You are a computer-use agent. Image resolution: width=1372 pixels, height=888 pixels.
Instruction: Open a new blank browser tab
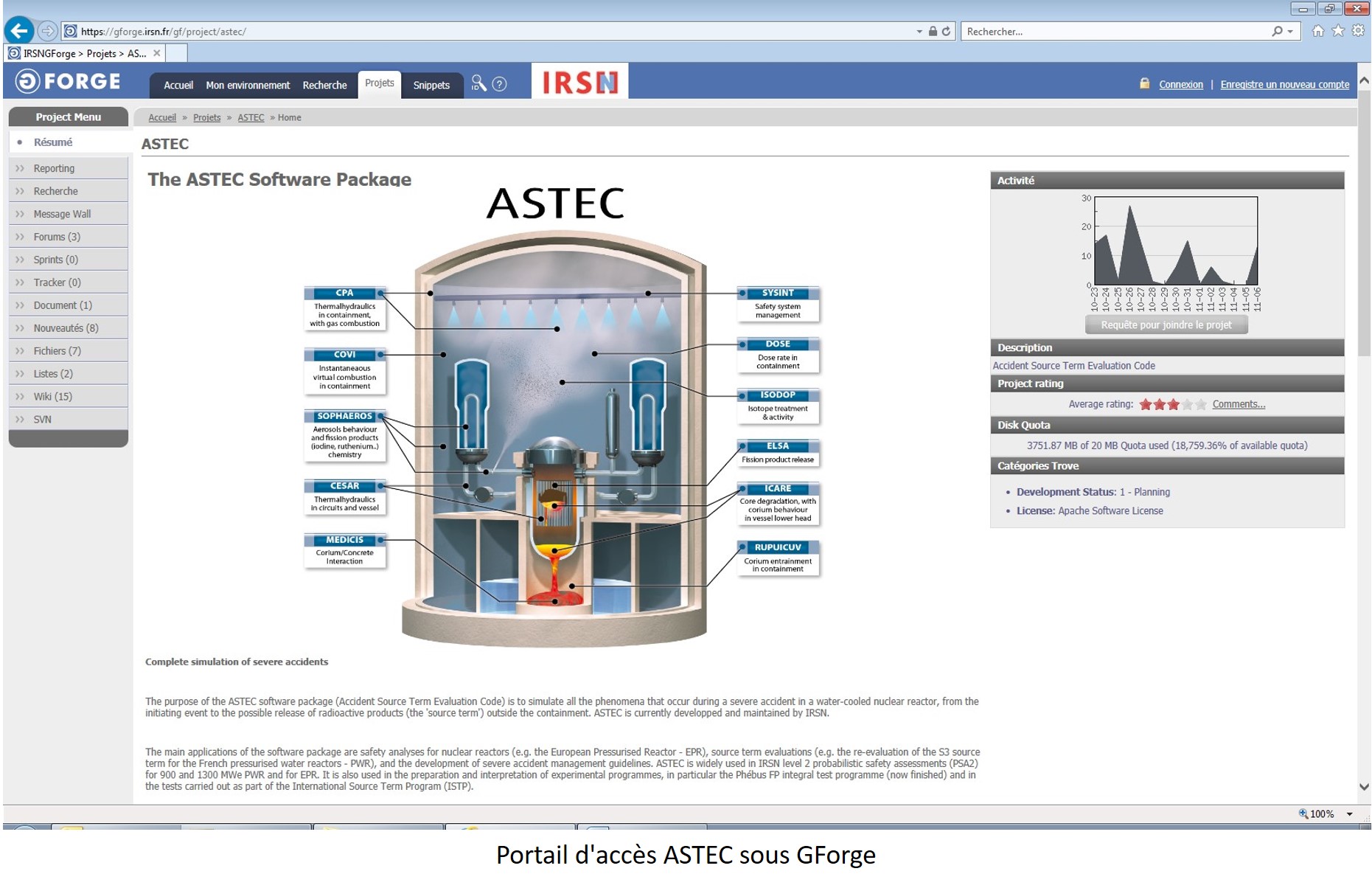click(176, 53)
